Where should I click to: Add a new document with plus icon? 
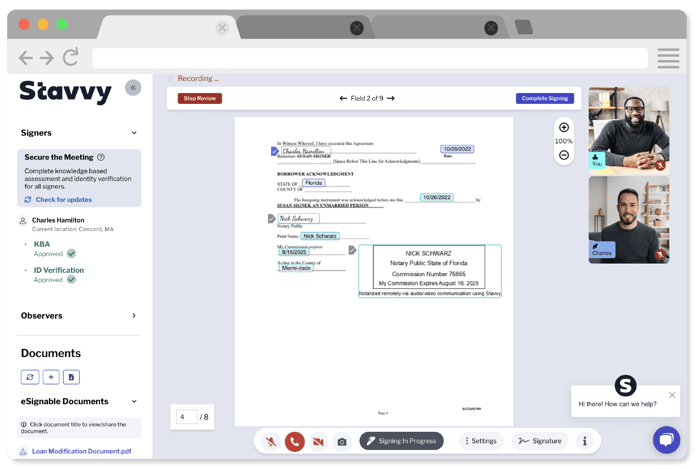pos(51,377)
